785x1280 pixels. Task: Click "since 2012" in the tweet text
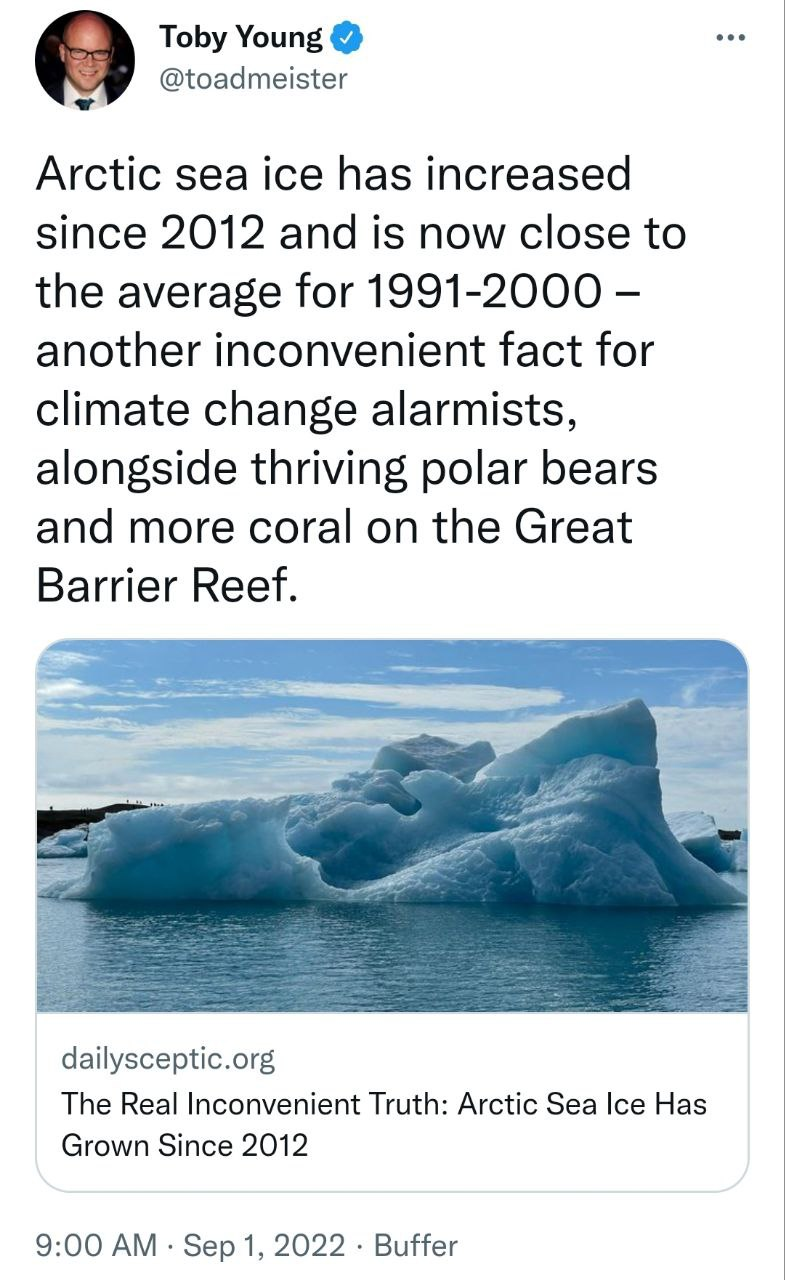click(150, 234)
